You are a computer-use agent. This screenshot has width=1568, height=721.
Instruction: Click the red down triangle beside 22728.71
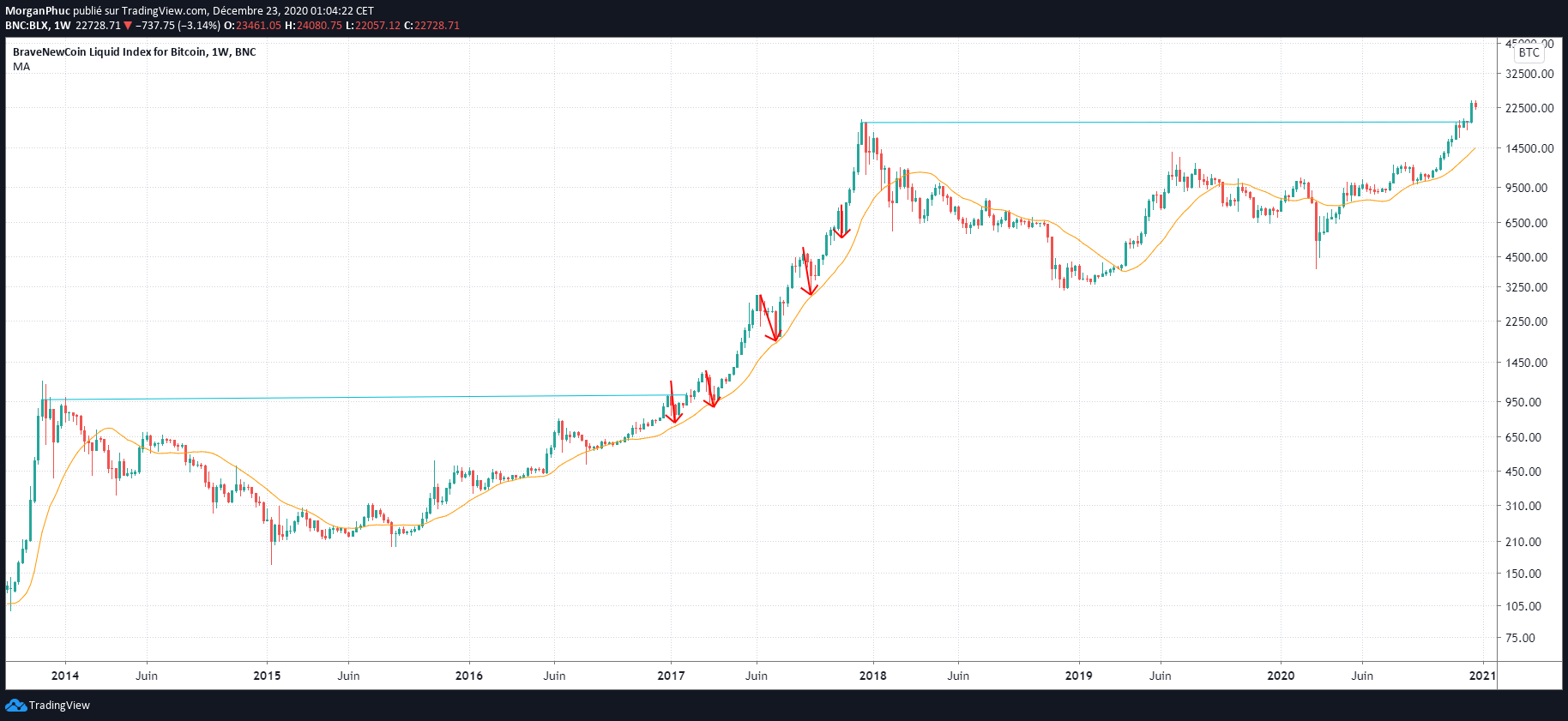(x=128, y=26)
